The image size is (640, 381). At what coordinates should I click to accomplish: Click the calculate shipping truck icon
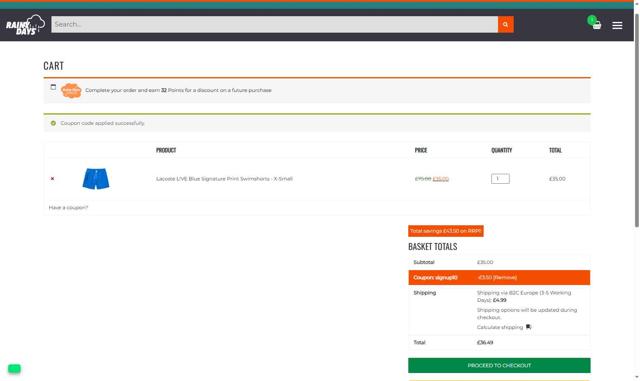(x=528, y=327)
